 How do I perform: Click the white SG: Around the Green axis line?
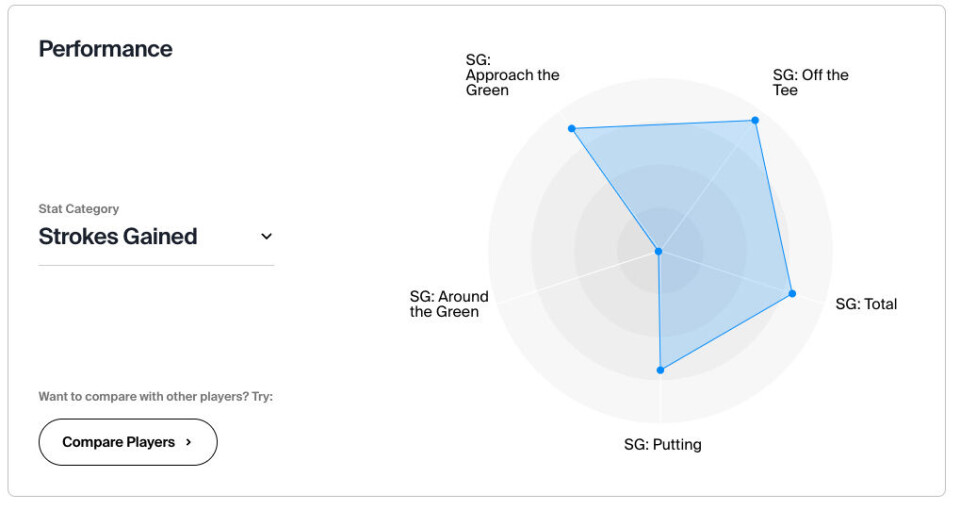click(560, 283)
